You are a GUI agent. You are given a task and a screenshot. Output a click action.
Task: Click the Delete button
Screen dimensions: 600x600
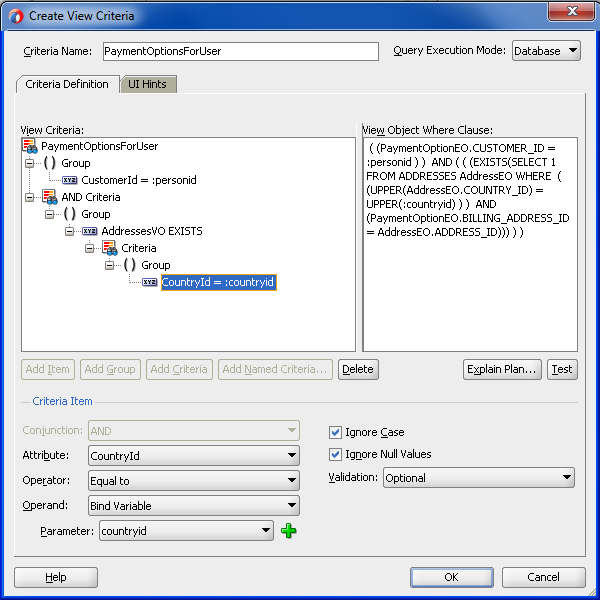(358, 369)
